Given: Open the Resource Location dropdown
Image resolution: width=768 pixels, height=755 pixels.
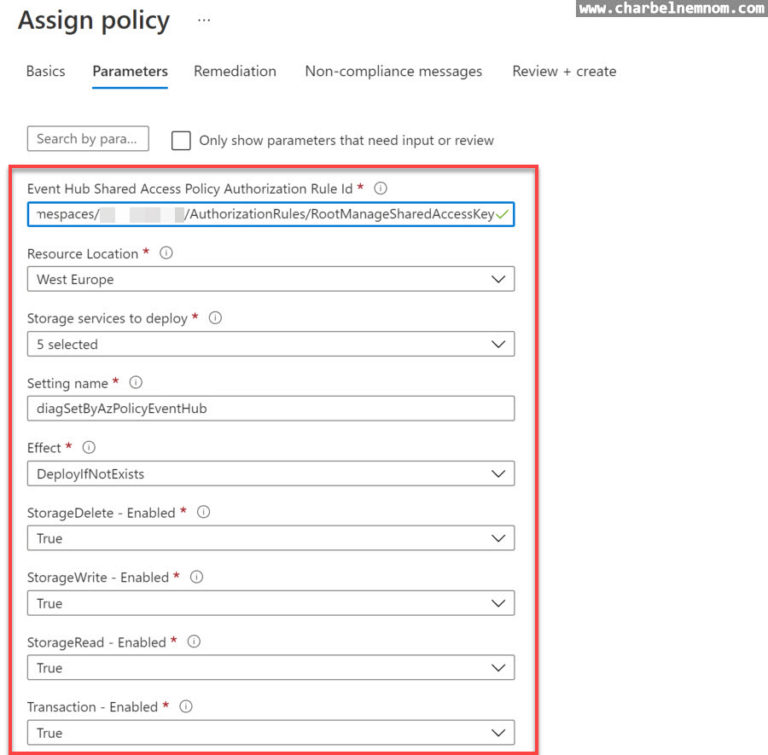Looking at the screenshot, I should tap(271, 279).
